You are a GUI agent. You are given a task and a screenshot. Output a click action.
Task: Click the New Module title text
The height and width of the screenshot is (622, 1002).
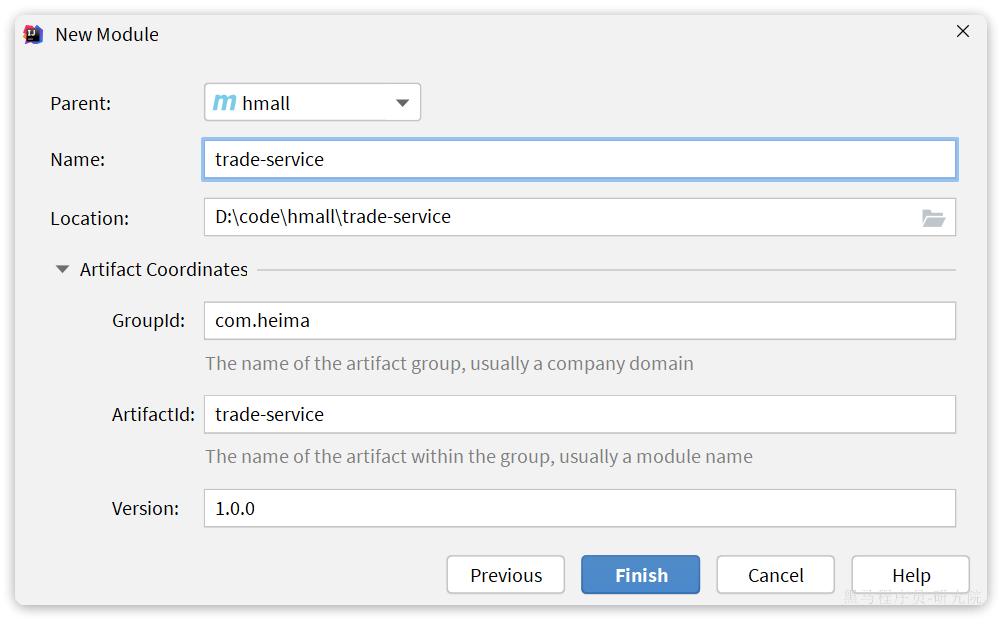pyautogui.click(x=107, y=35)
